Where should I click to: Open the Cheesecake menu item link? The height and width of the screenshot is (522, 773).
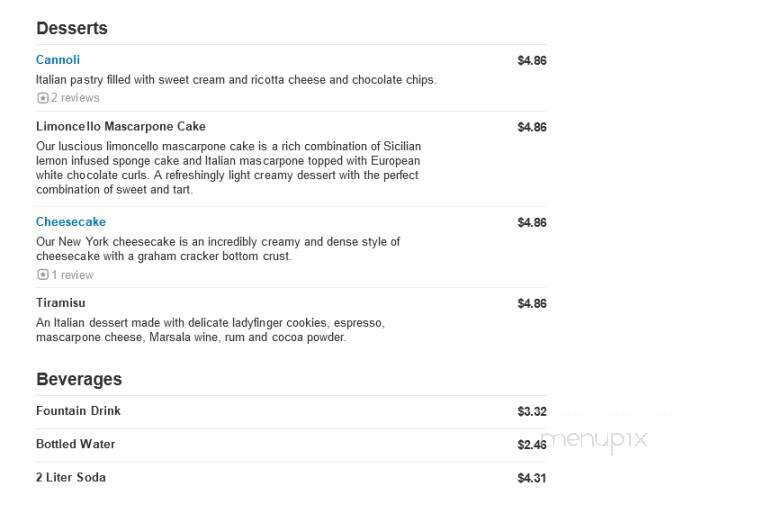coord(71,222)
